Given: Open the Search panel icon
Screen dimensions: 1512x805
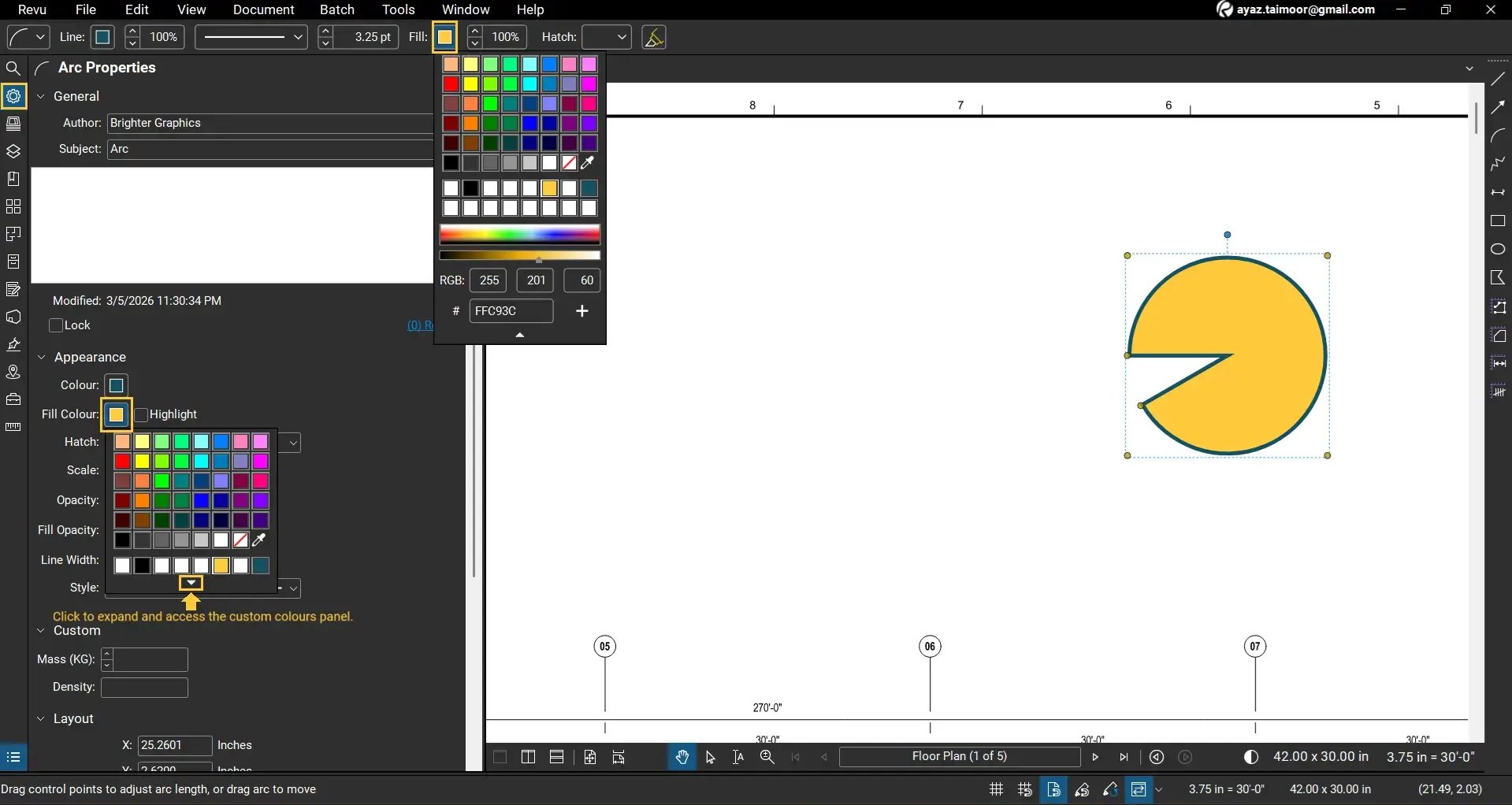Looking at the screenshot, I should click(x=13, y=69).
